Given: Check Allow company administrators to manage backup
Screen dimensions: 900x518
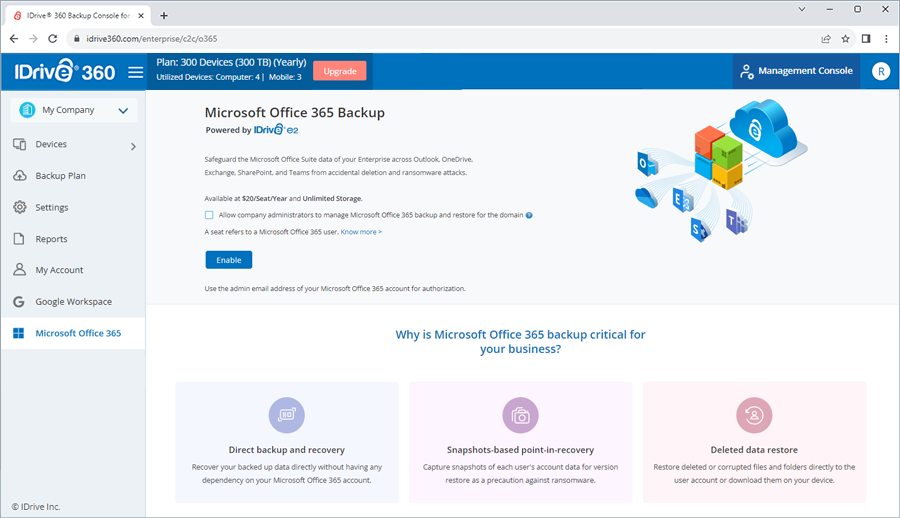Looking at the screenshot, I should coord(209,215).
